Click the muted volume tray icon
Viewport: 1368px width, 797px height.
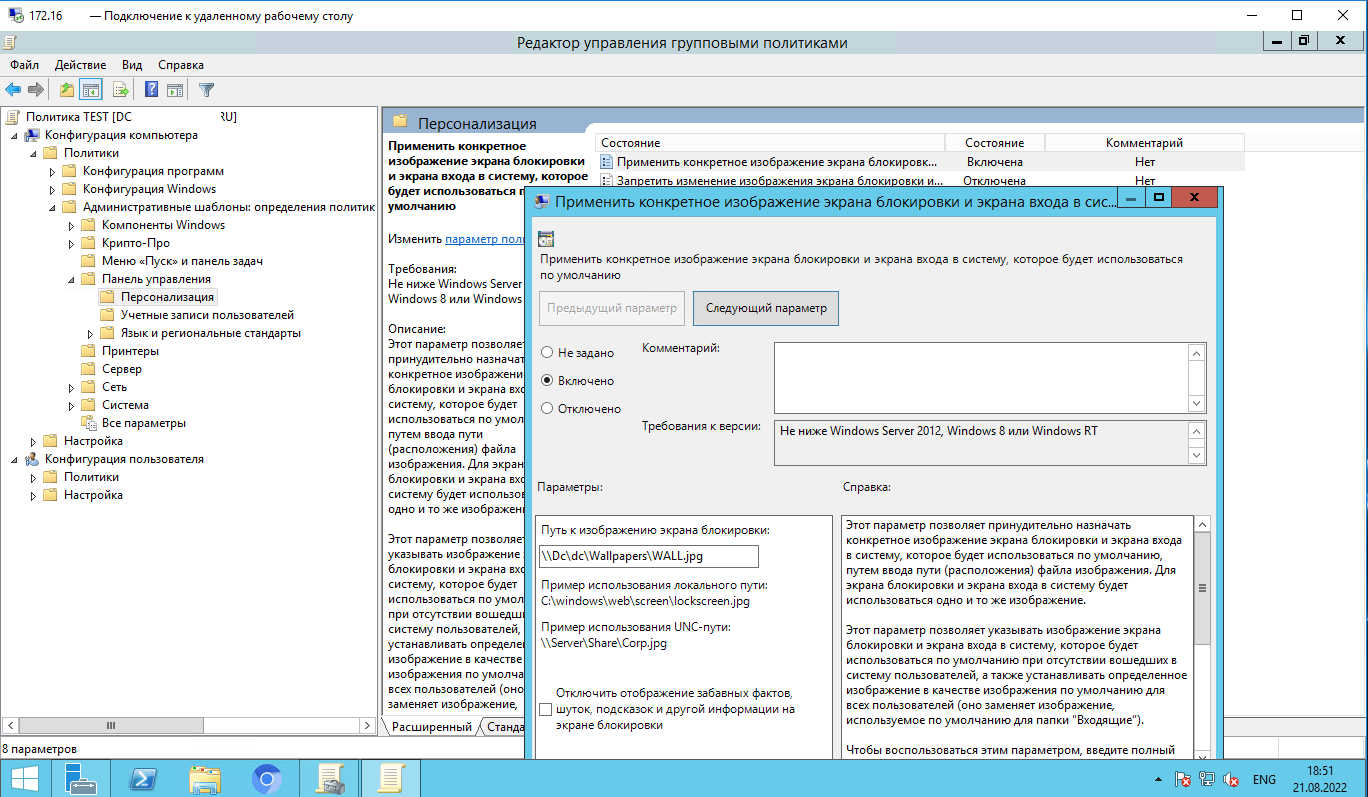(x=1231, y=779)
